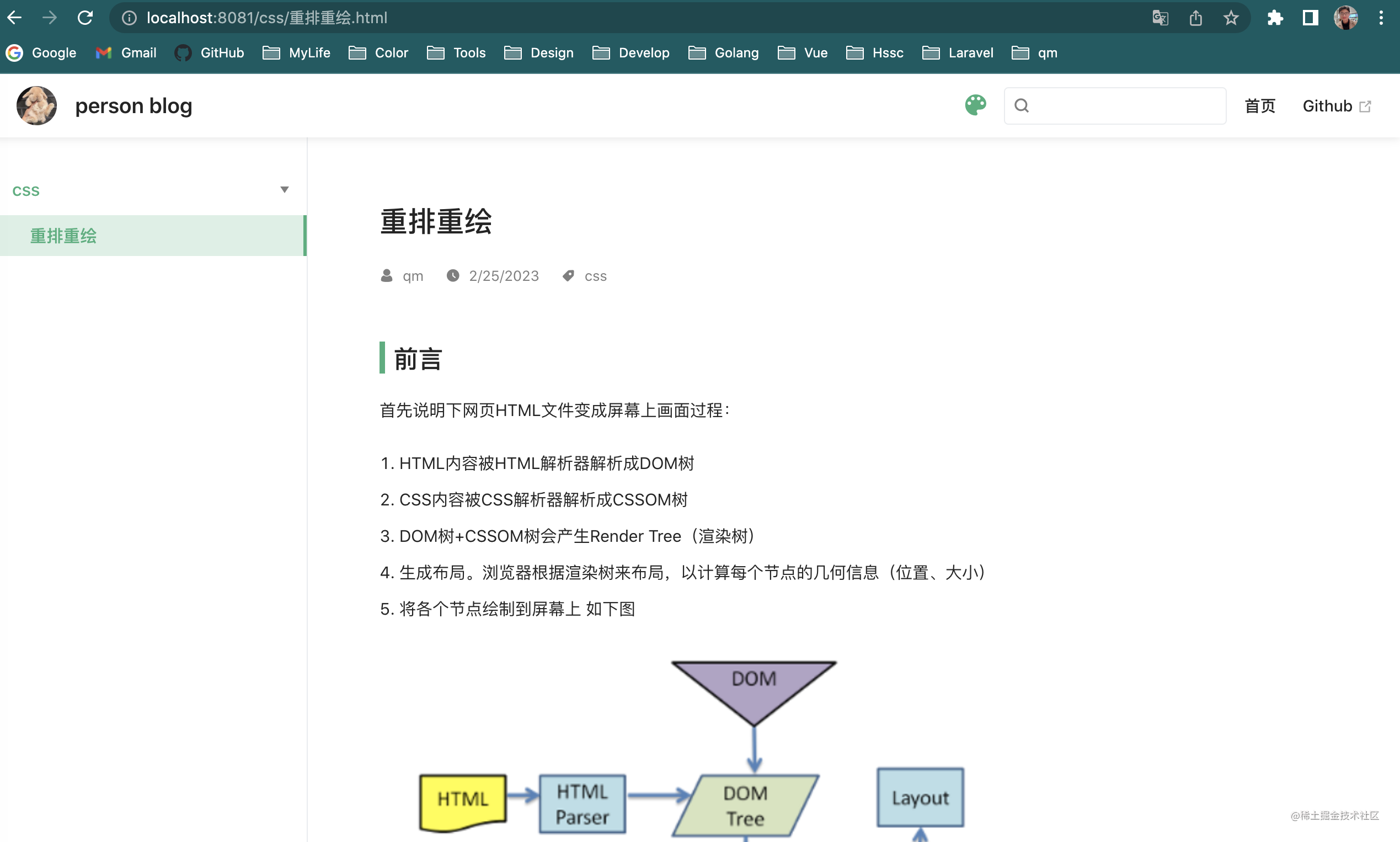Viewport: 1400px width, 842px height.
Task: Click the magnifier icon in the search box
Action: coord(1022,105)
